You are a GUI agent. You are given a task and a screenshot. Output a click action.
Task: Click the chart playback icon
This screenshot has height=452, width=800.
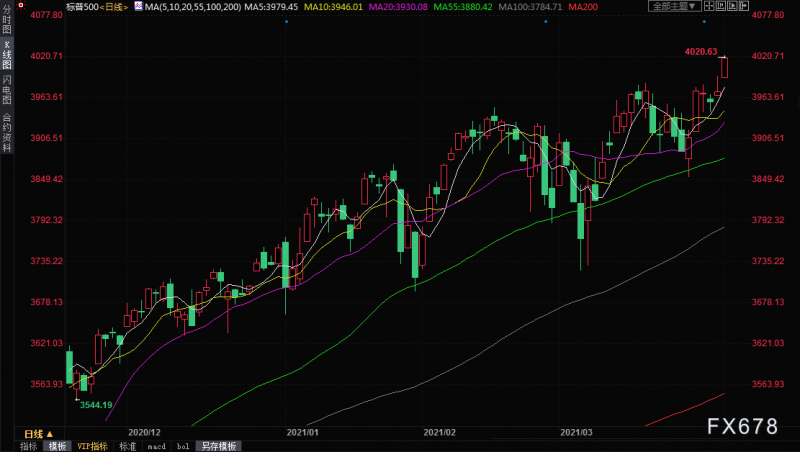pos(733,6)
